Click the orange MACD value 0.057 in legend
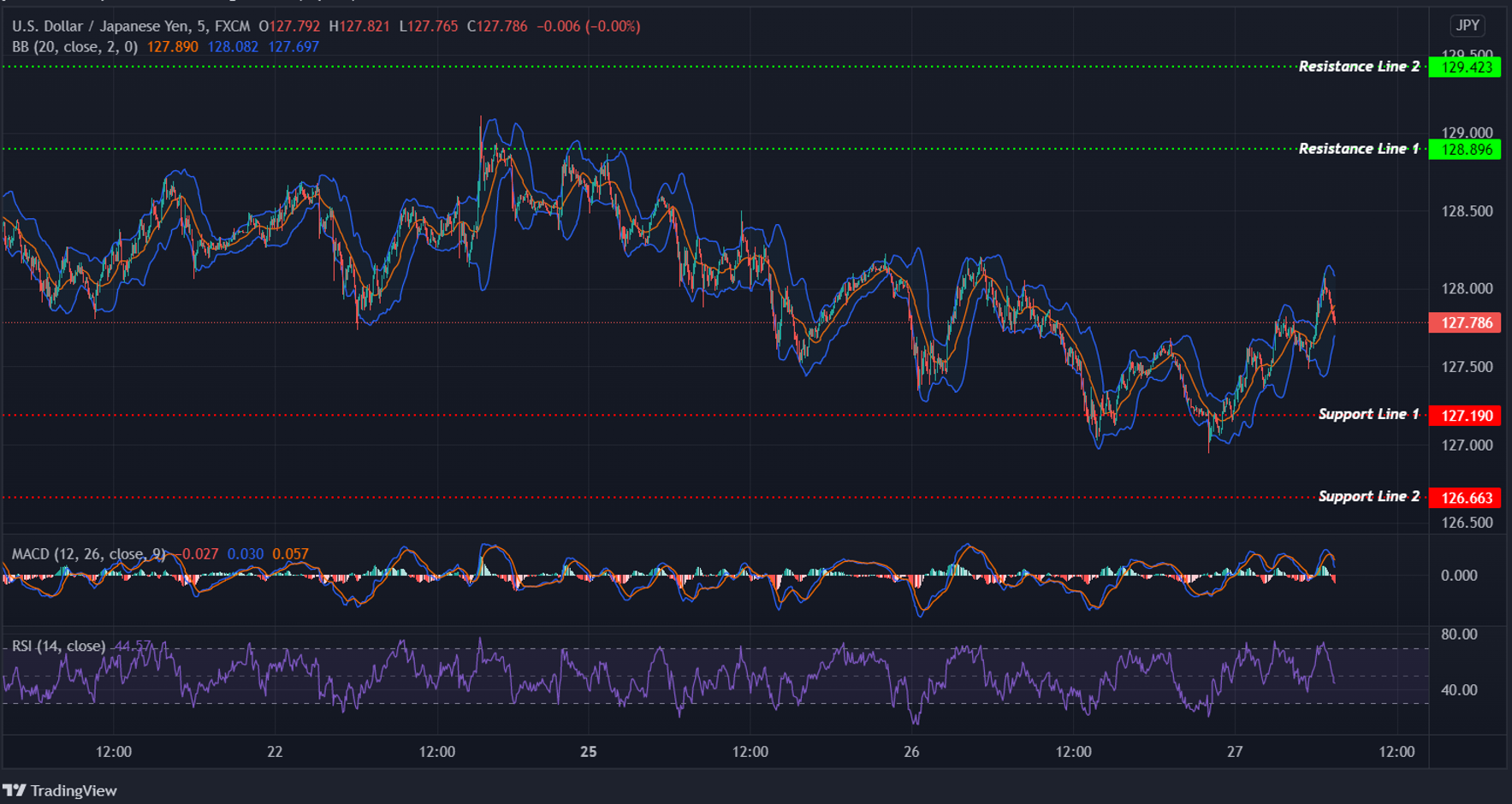This screenshot has height=804, width=1512. [289, 553]
